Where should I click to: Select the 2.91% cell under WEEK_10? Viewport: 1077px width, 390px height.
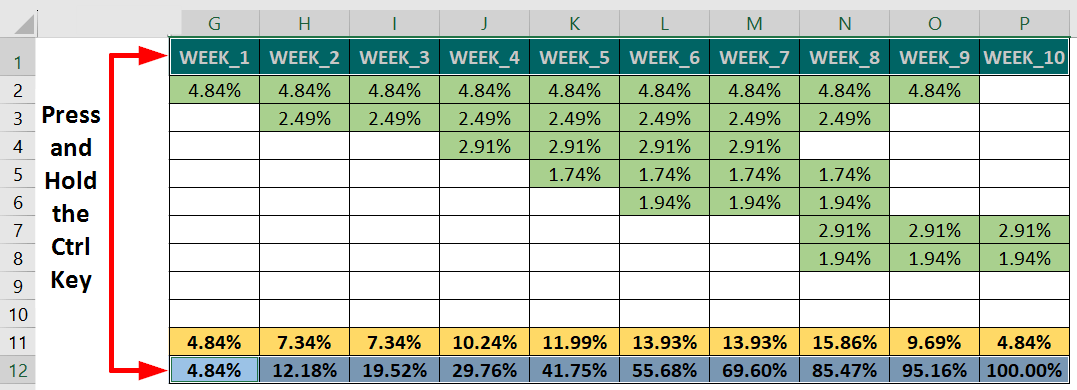[x=1024, y=230]
